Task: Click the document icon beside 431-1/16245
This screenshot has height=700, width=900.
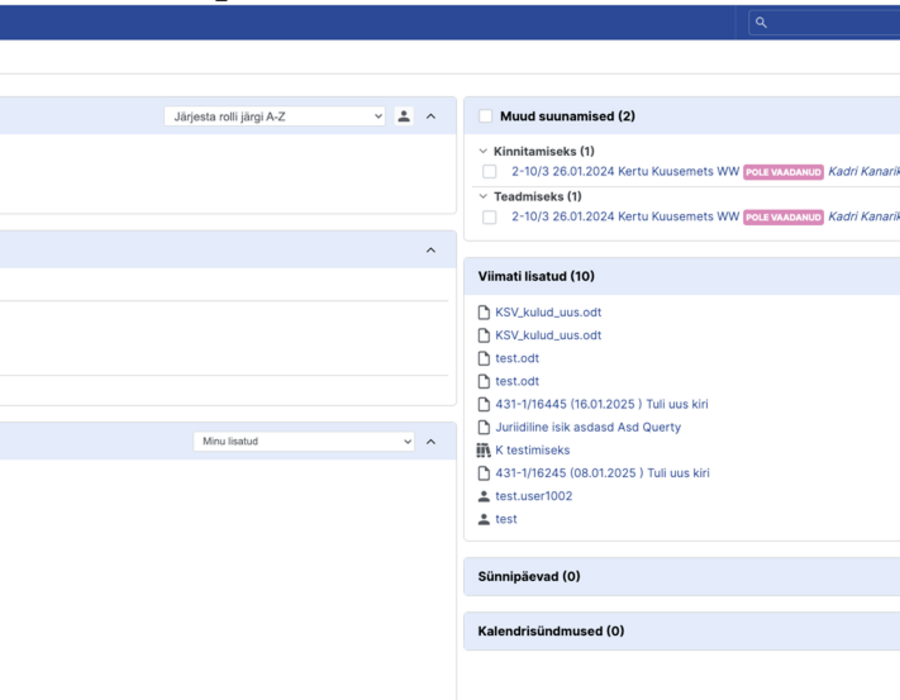Action: click(484, 473)
